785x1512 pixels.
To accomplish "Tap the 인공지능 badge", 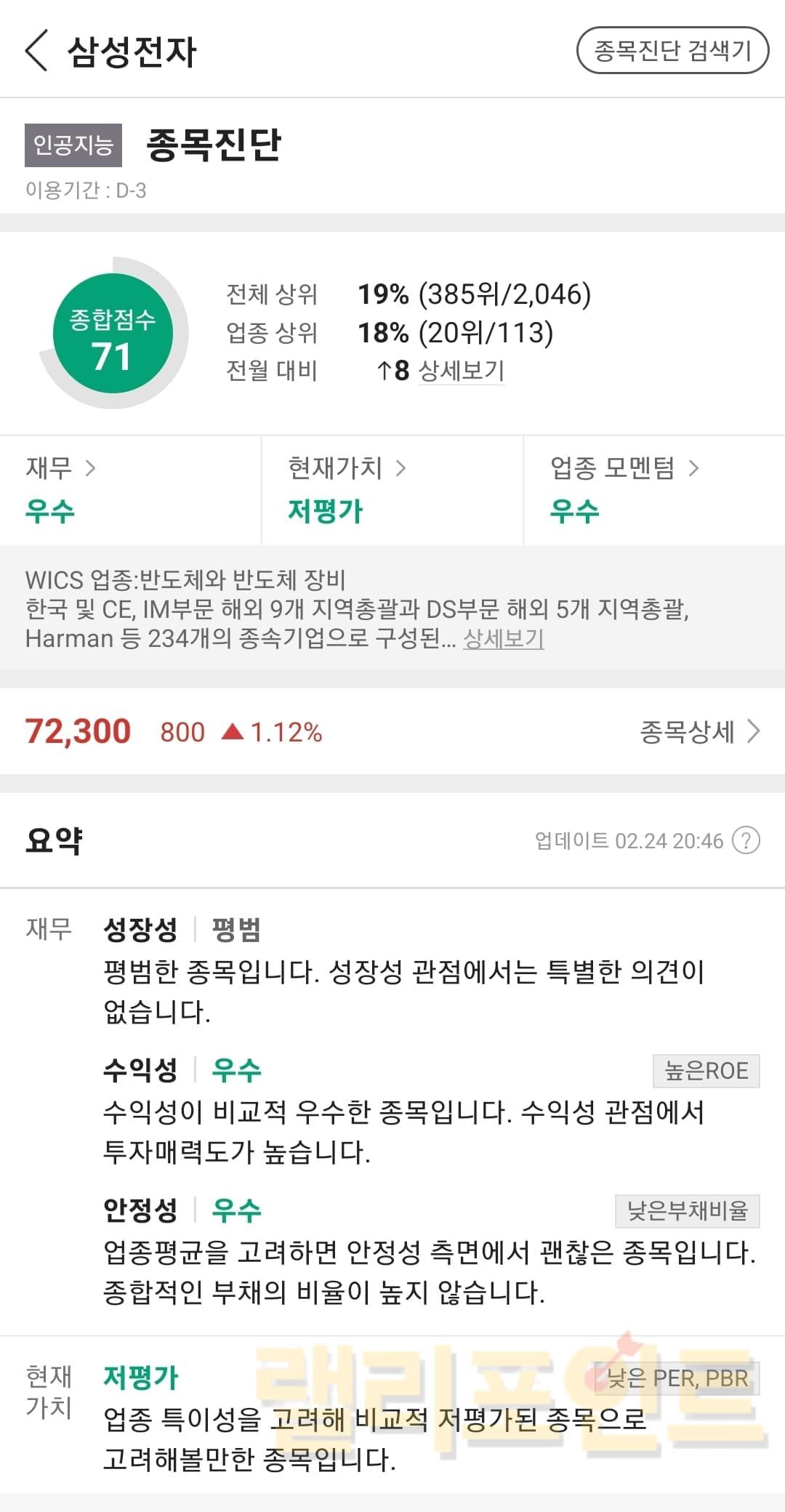I will (73, 145).
